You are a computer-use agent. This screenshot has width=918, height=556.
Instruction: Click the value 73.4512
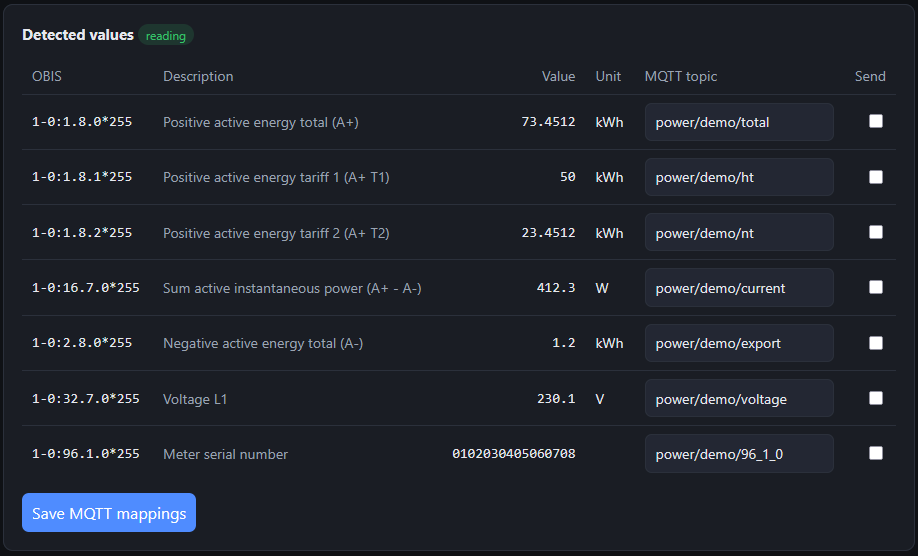(x=548, y=122)
